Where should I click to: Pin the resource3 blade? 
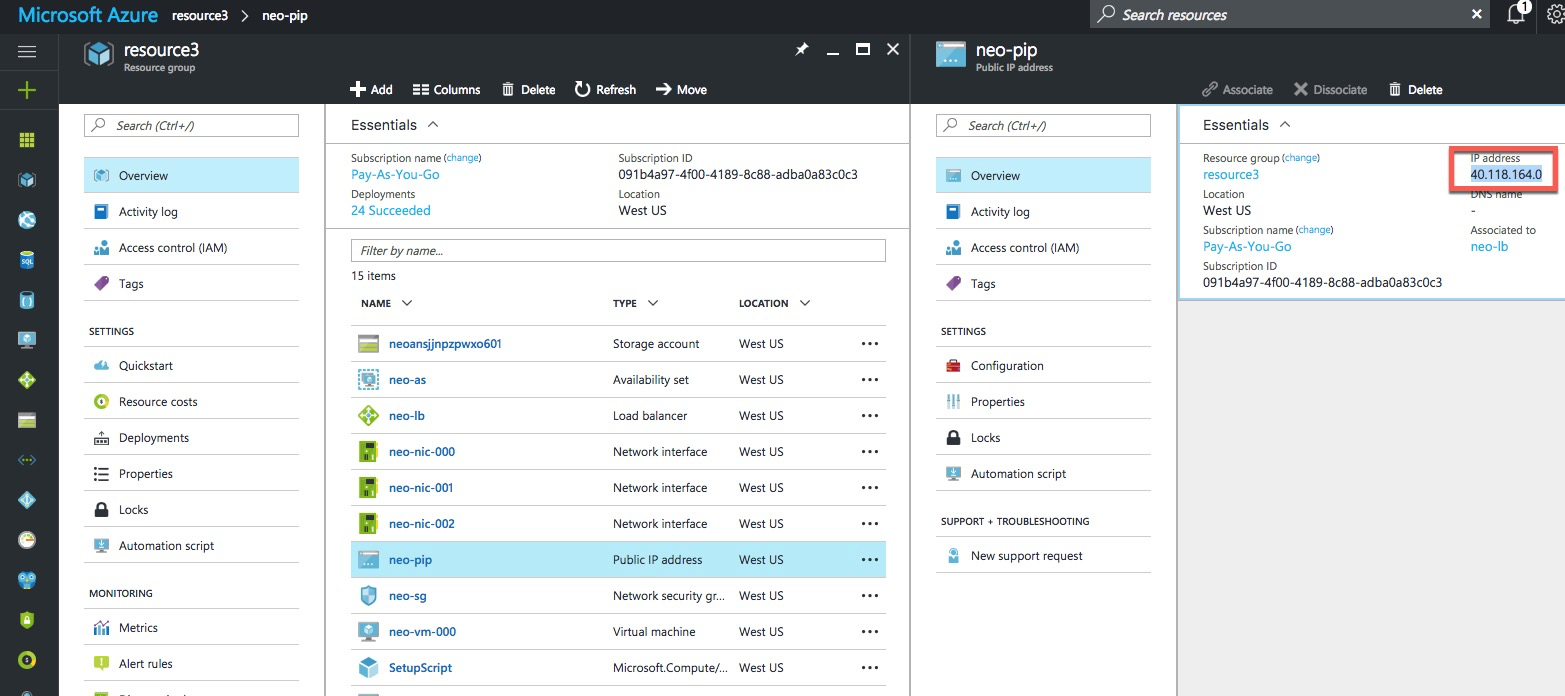point(802,50)
